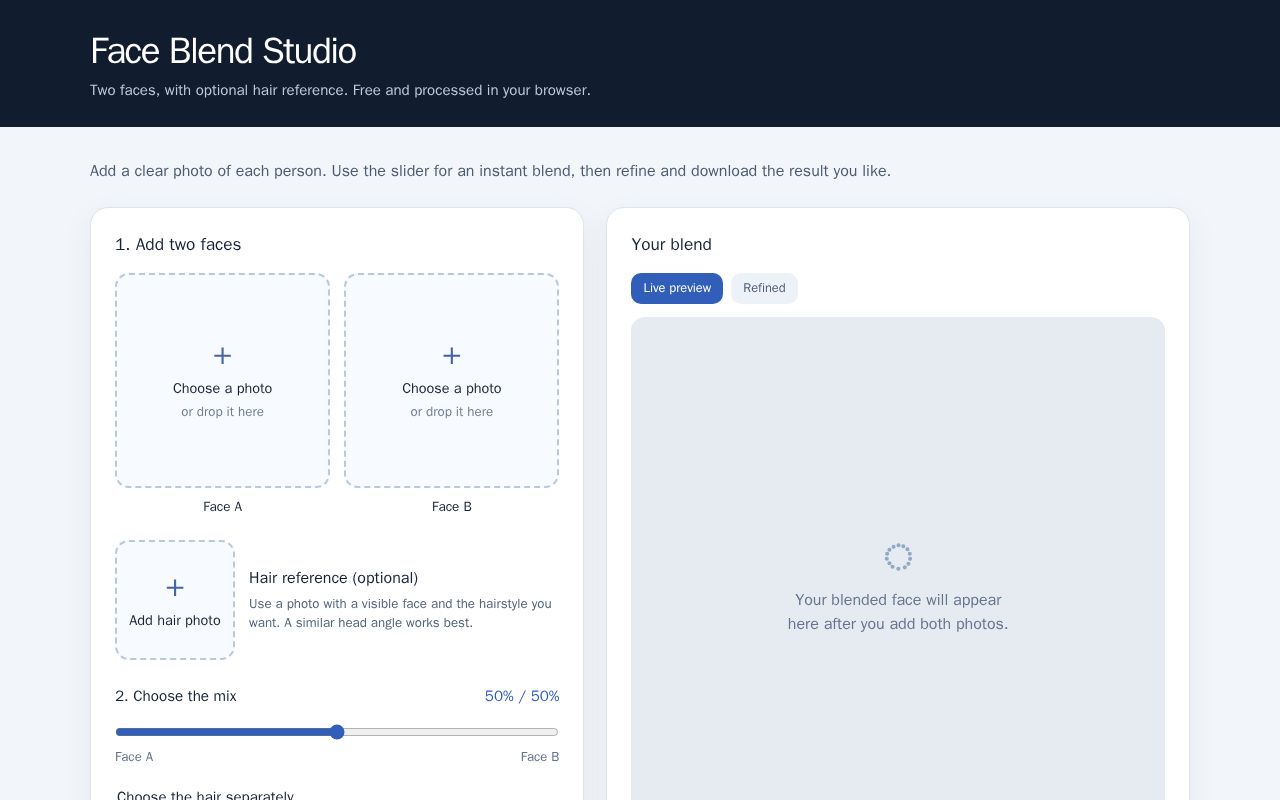
Task: Click the "Face B" label below the slider
Action: coord(540,757)
